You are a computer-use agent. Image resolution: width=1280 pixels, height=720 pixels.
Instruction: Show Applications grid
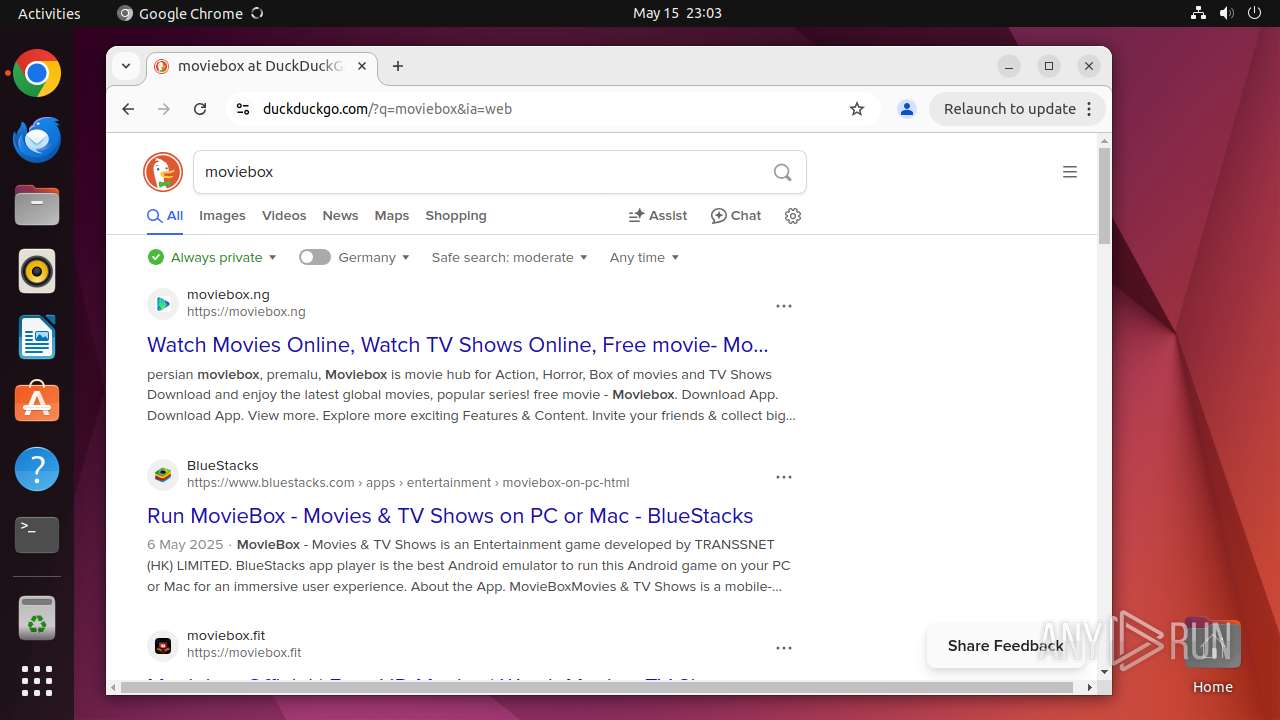point(37,681)
